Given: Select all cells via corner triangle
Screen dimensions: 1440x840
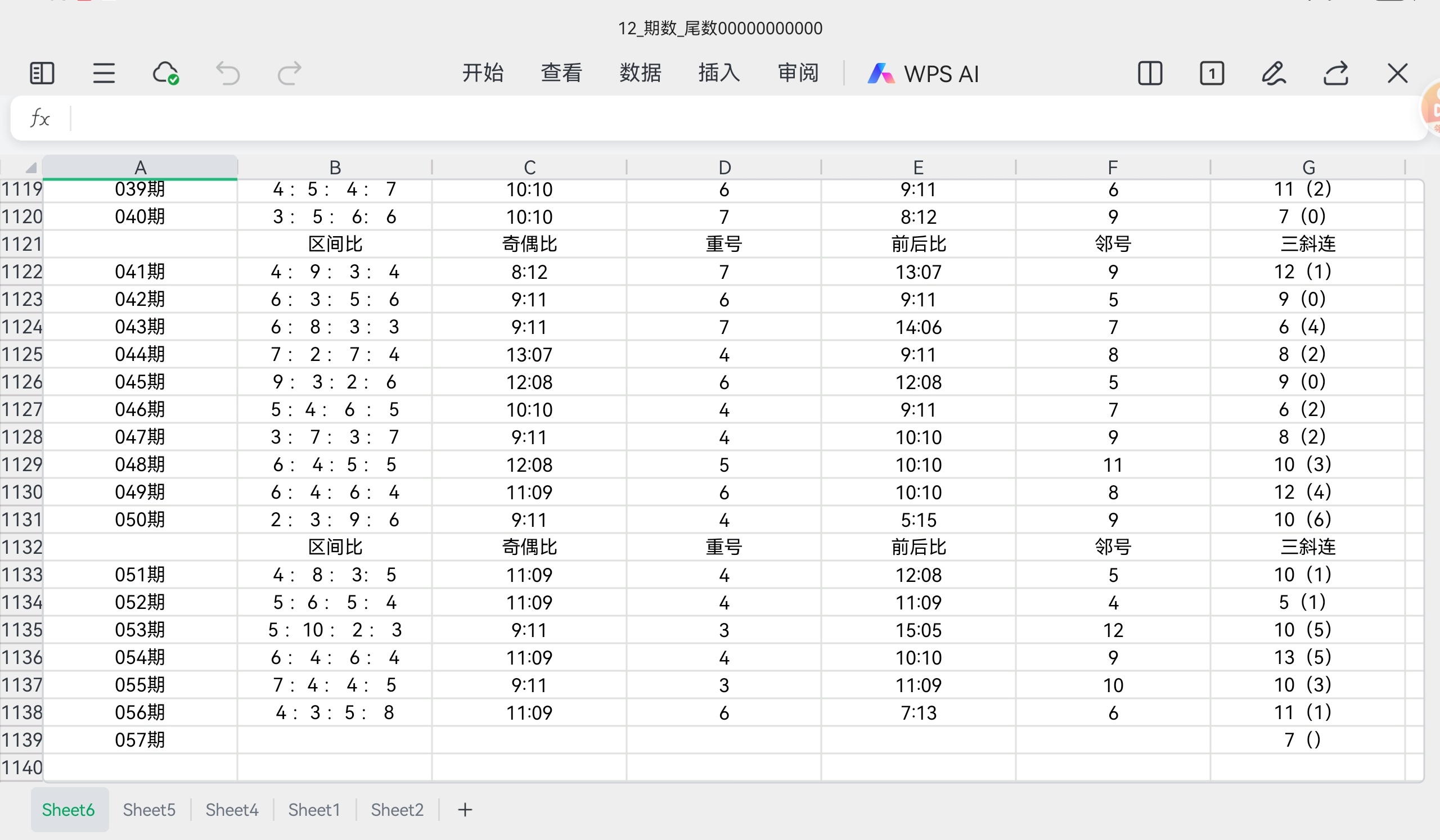Looking at the screenshot, I should (x=30, y=168).
